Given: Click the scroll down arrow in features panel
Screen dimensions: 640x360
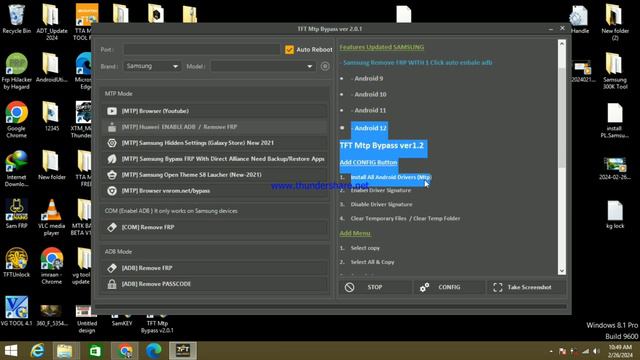Looking at the screenshot, I should (x=562, y=271).
